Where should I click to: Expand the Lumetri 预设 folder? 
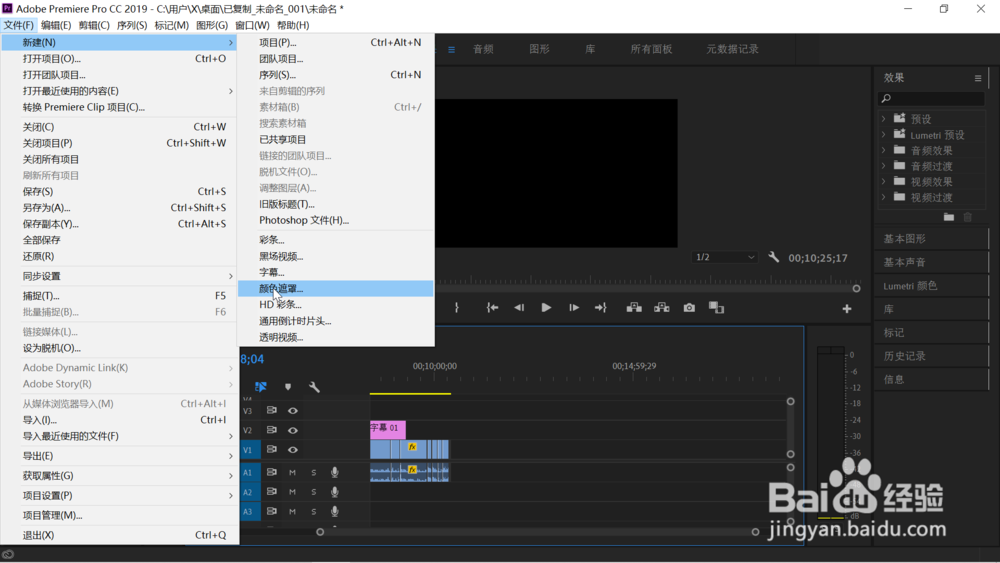pos(883,135)
